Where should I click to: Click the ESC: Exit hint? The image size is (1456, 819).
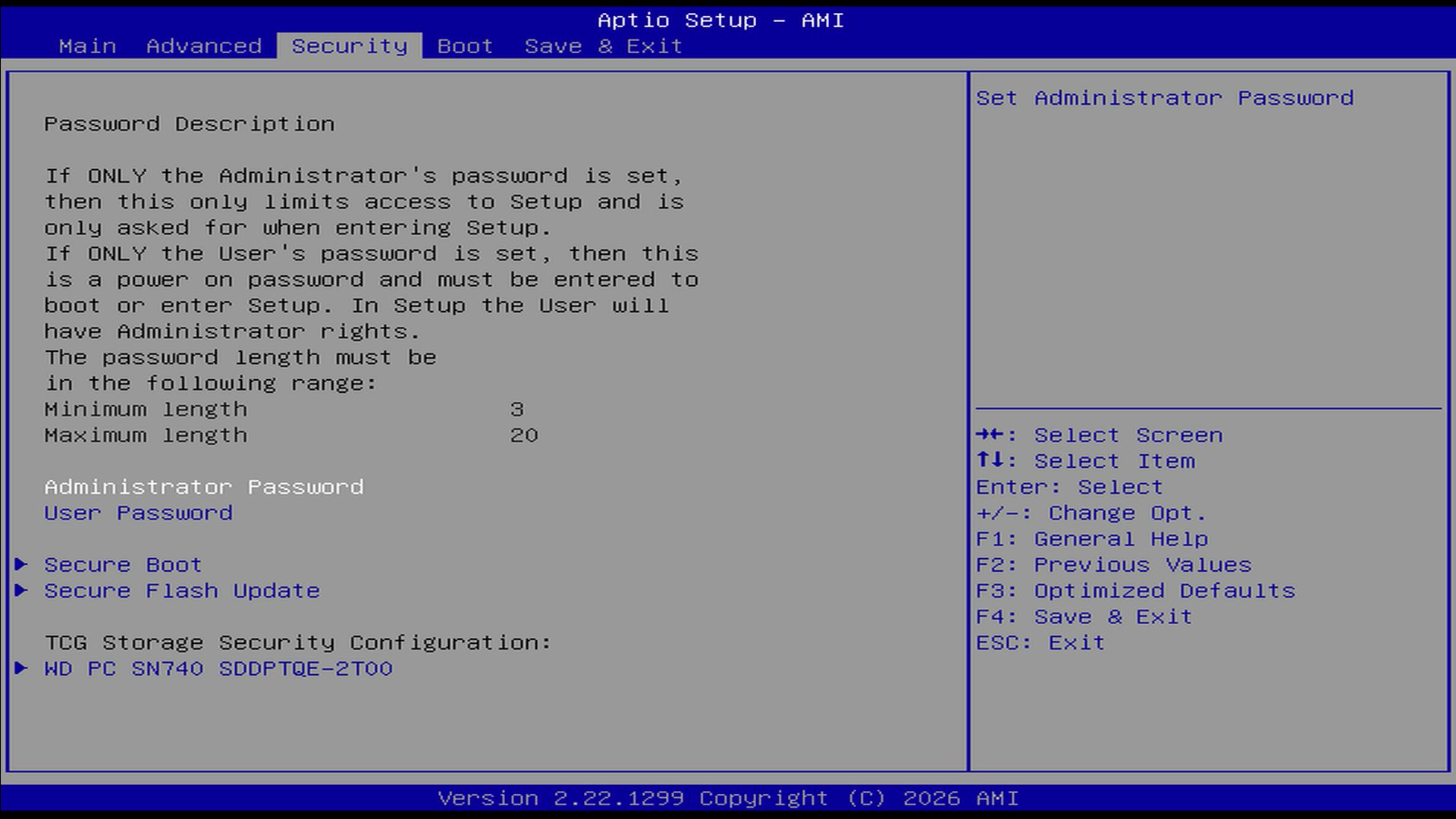[x=1040, y=643]
